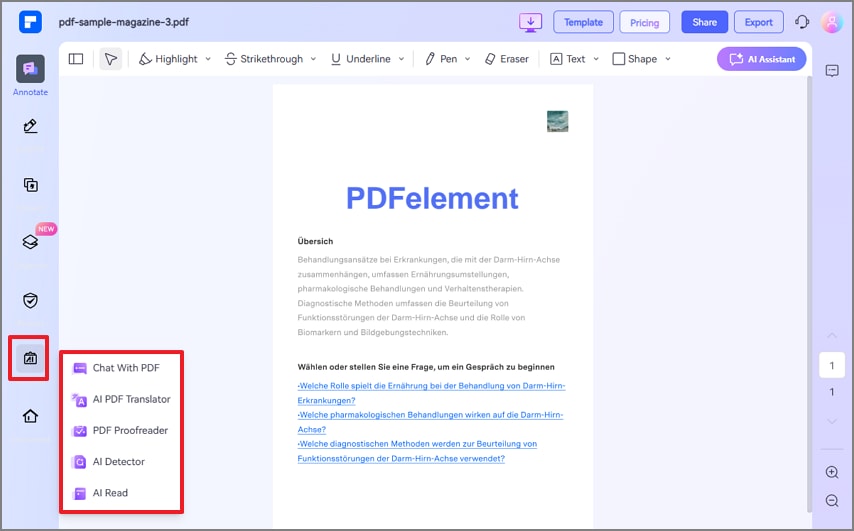
Task: Open the comments panel icon
Action: pyautogui.click(x=832, y=71)
